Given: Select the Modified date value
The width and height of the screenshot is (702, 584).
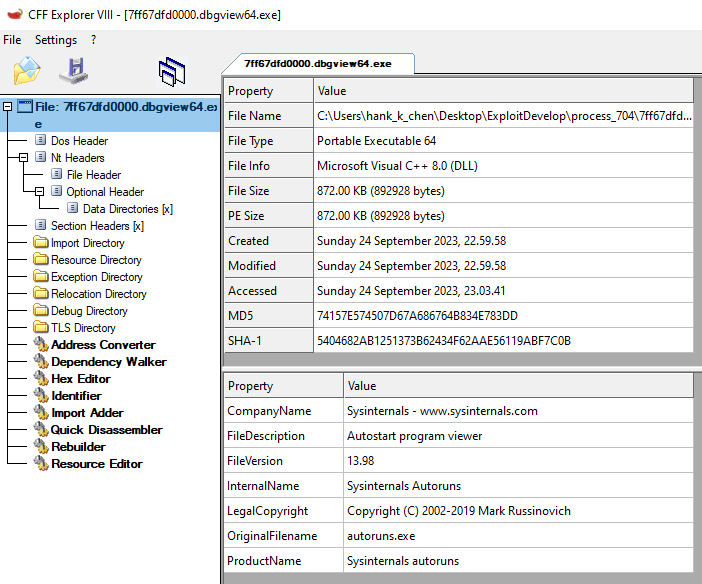Looking at the screenshot, I should pyautogui.click(x=503, y=266).
